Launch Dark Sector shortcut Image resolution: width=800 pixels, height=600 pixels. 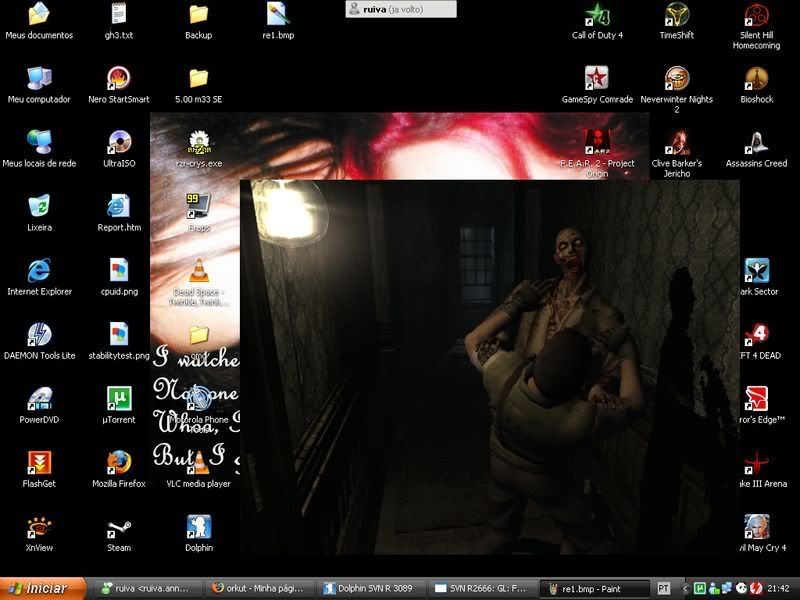click(757, 270)
